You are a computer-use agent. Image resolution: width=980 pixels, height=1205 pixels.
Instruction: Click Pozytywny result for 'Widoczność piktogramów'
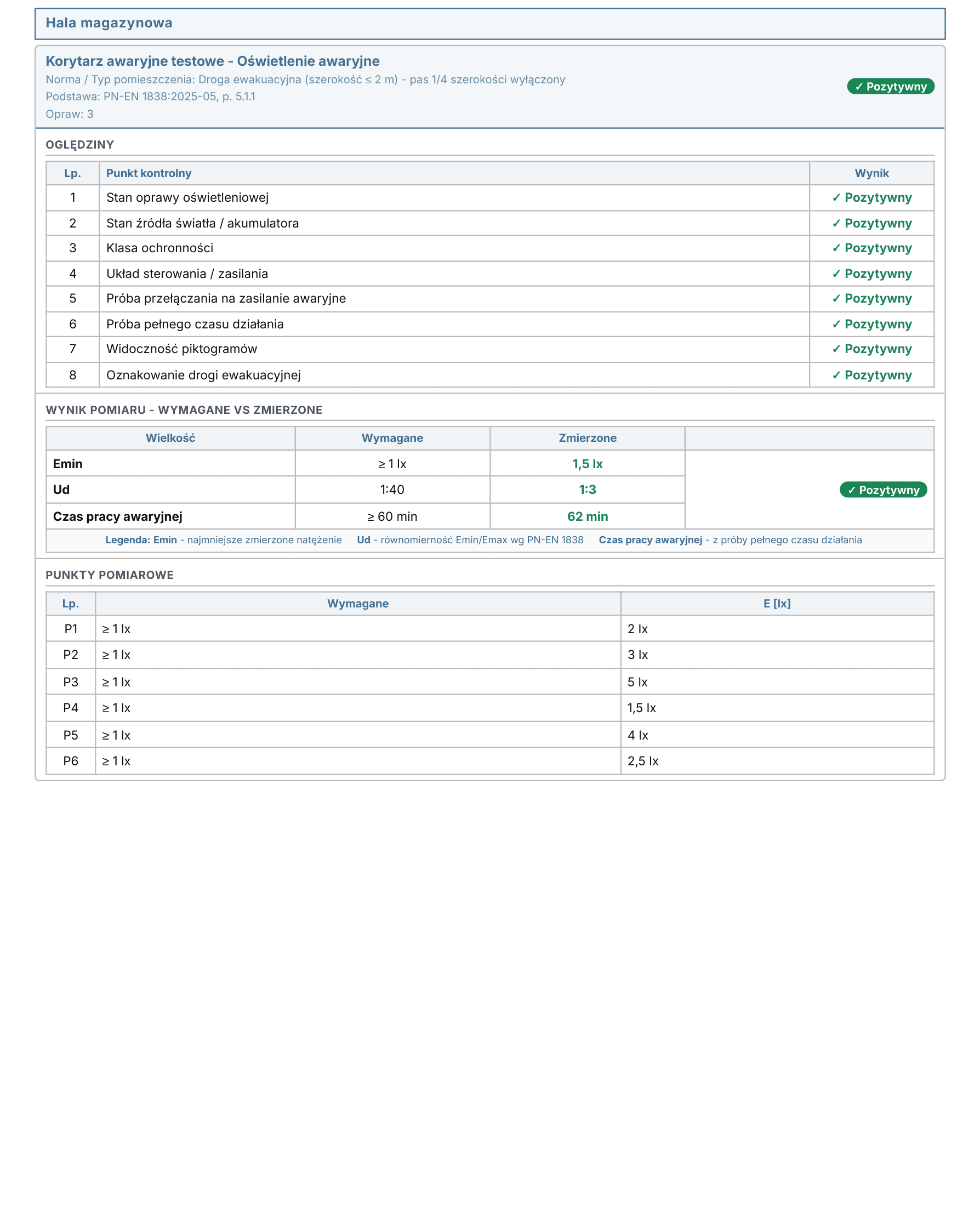pyautogui.click(x=871, y=349)
